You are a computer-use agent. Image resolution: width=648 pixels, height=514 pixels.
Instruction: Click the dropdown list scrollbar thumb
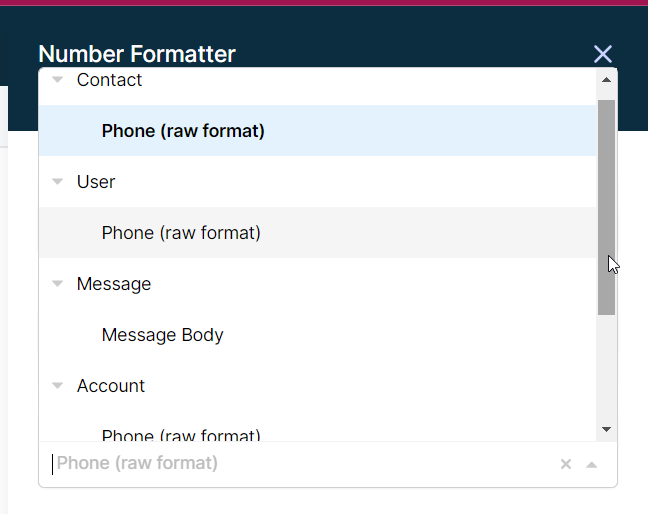(x=606, y=207)
